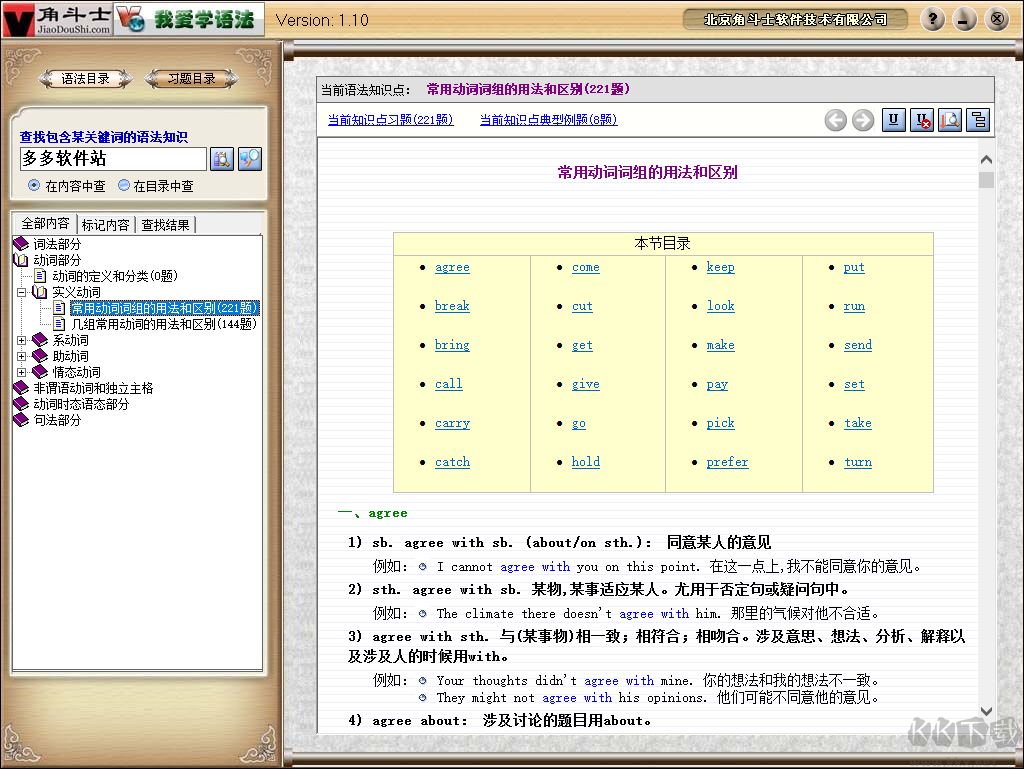Click the forward navigation arrow icon
This screenshot has height=769, width=1024.
click(863, 120)
